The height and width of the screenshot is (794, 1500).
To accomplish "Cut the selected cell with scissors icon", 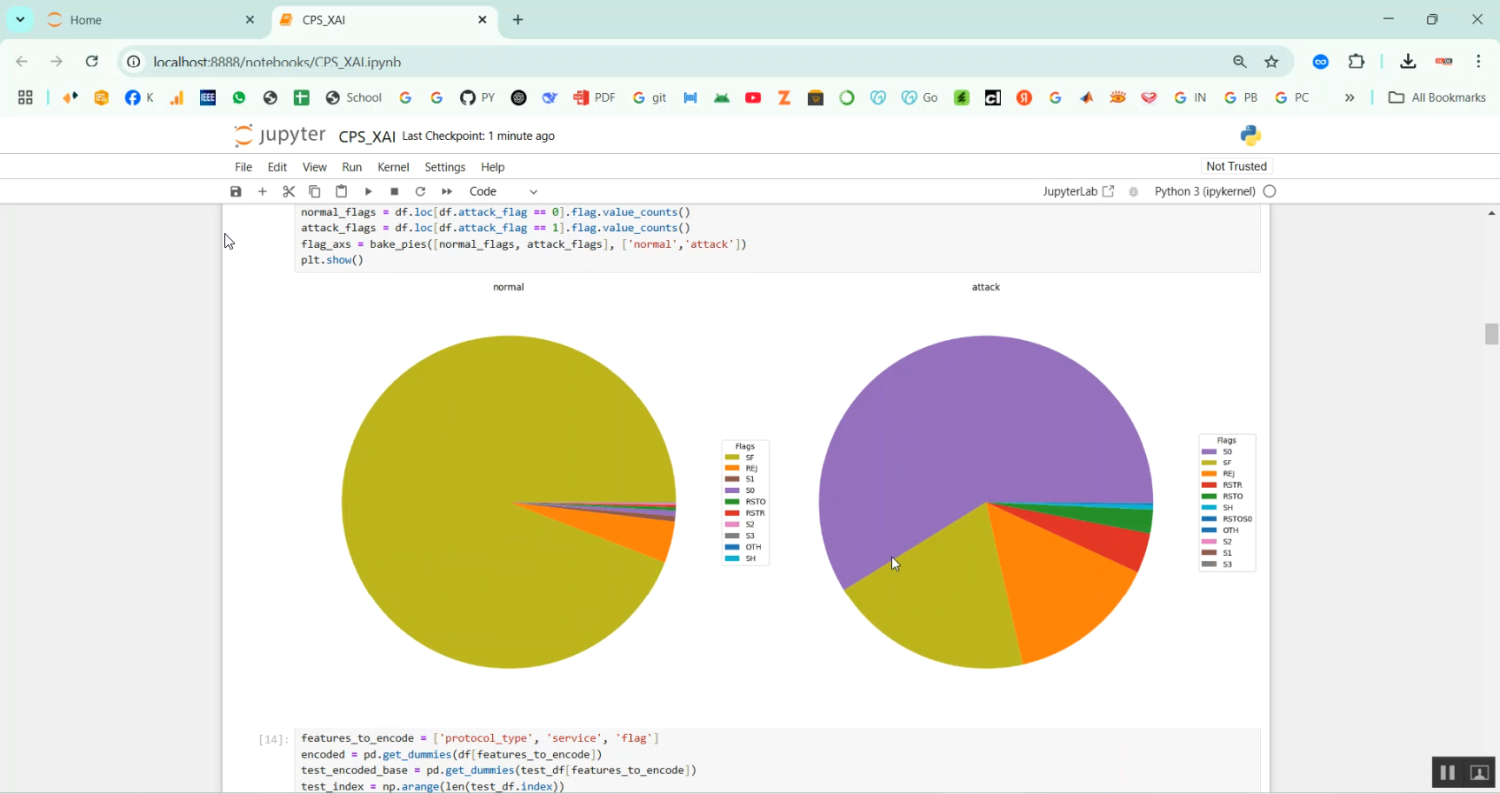I will click(289, 191).
